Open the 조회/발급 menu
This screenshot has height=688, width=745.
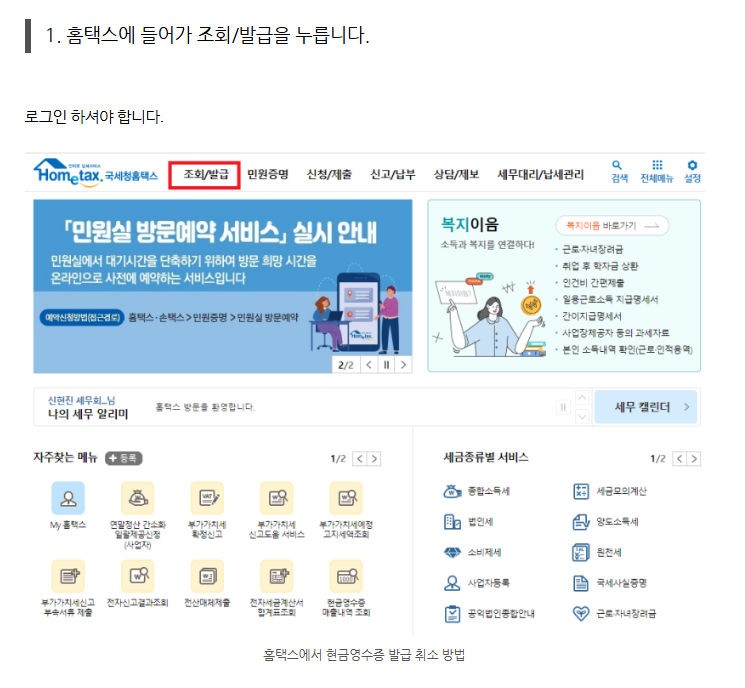click(206, 174)
